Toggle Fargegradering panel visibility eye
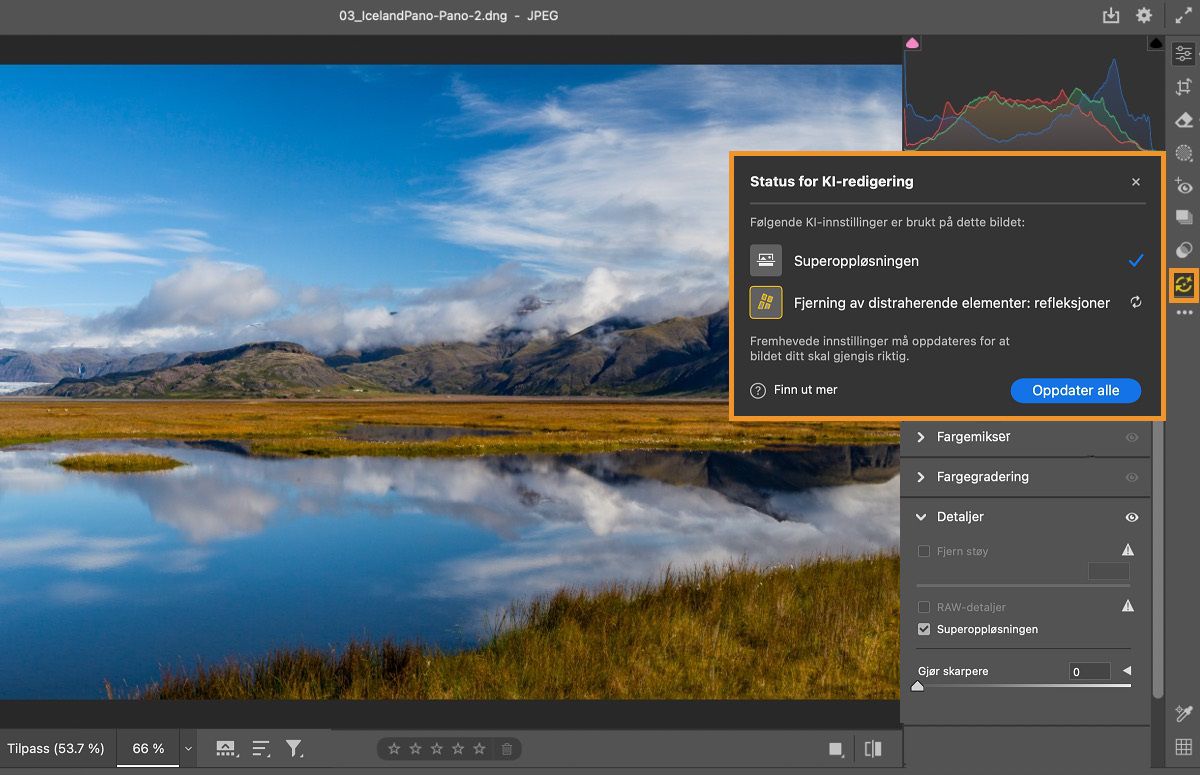The image size is (1200, 775). coord(1132,477)
